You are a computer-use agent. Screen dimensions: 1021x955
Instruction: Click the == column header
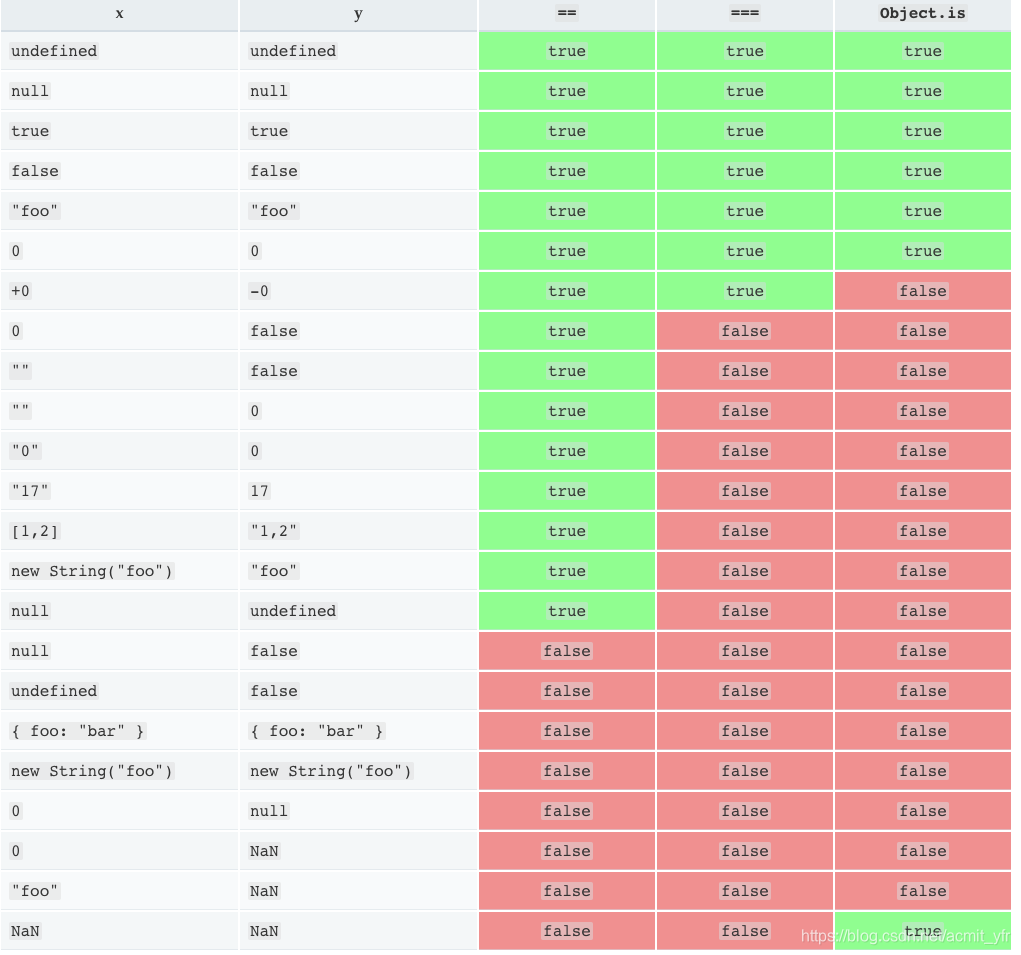click(x=566, y=14)
